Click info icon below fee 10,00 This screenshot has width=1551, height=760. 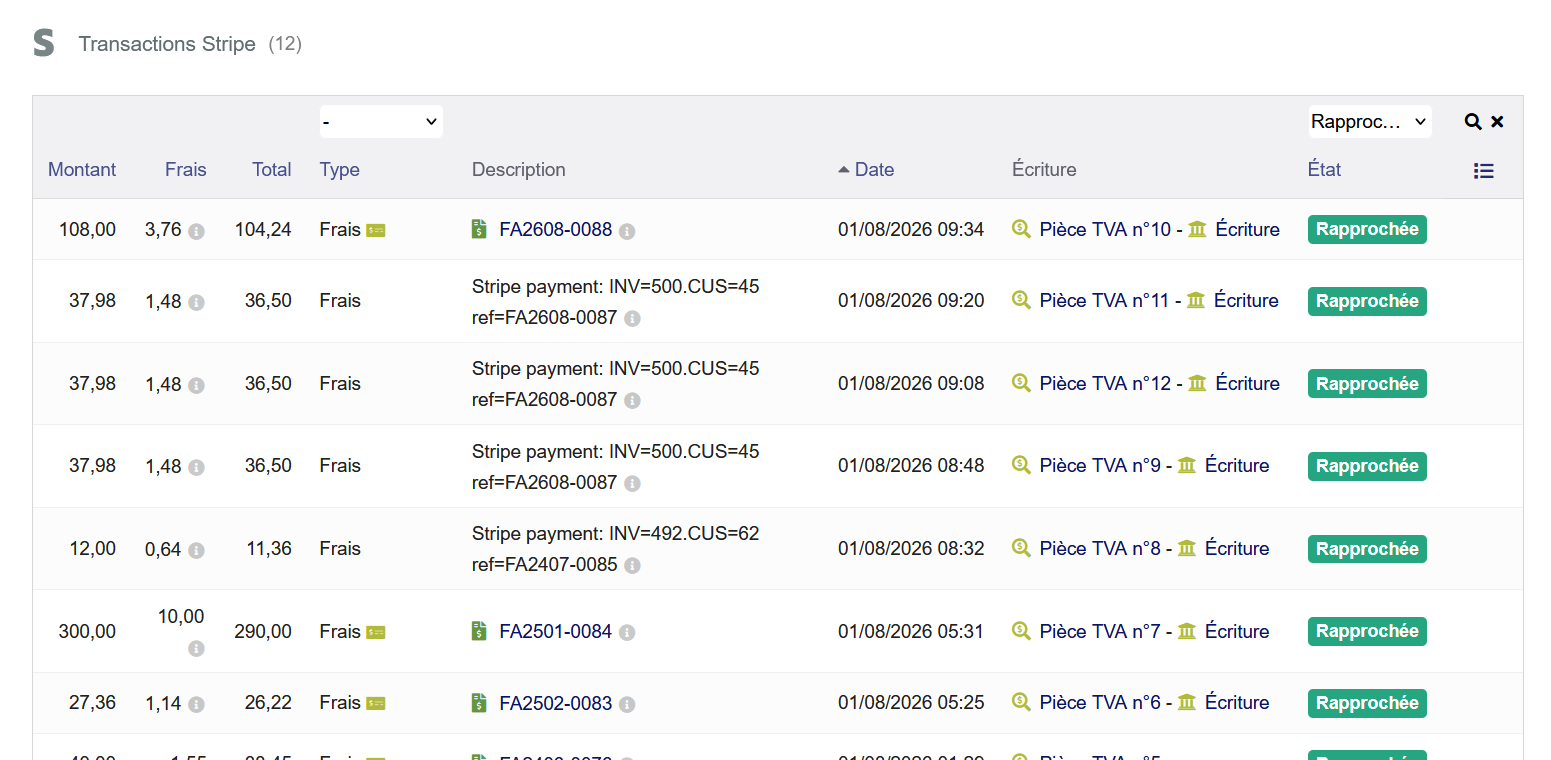point(196,649)
